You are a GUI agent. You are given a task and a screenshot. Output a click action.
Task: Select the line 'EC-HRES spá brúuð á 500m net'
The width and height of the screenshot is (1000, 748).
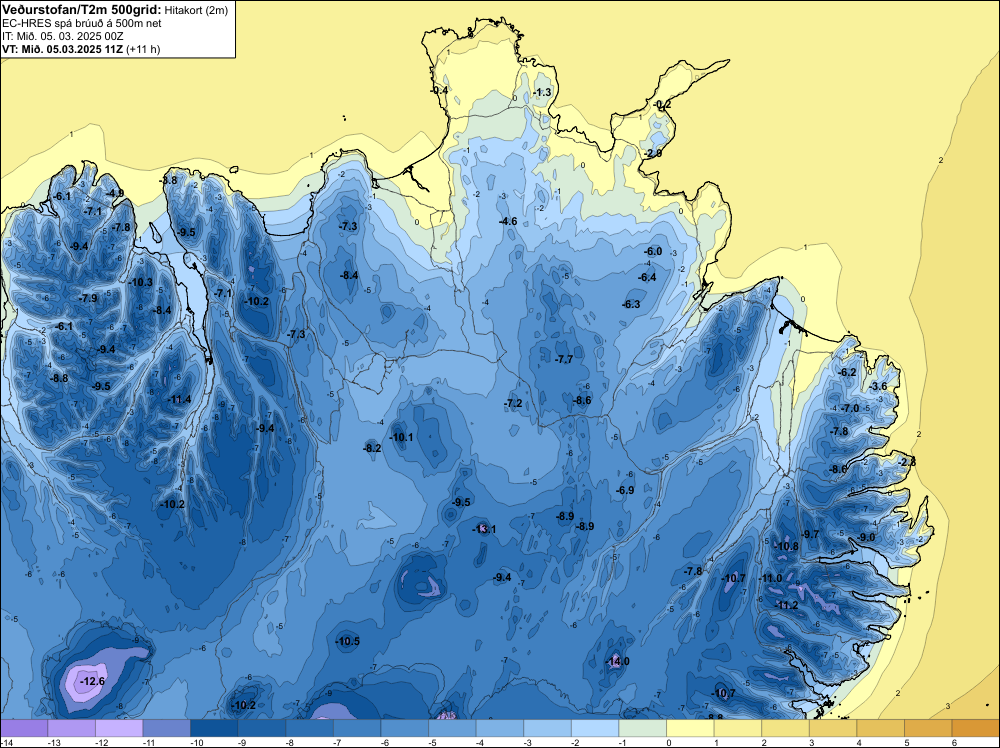coord(82,23)
